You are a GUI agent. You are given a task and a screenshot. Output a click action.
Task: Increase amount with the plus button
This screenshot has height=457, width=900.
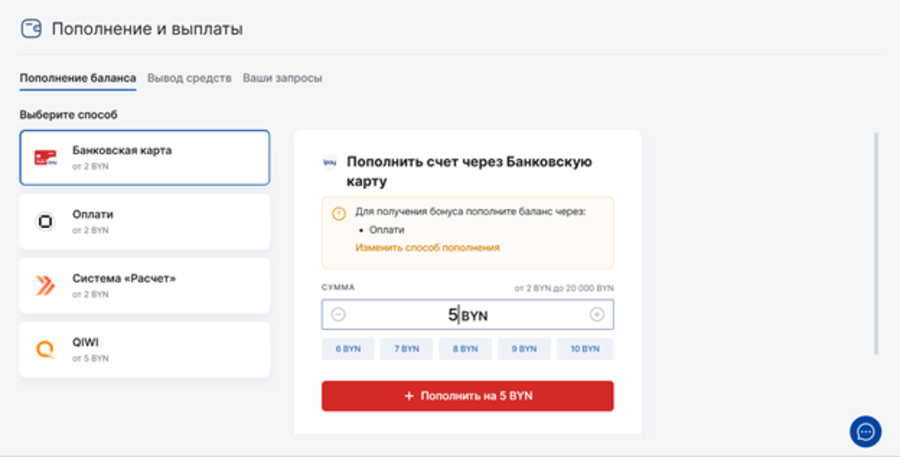point(597,315)
